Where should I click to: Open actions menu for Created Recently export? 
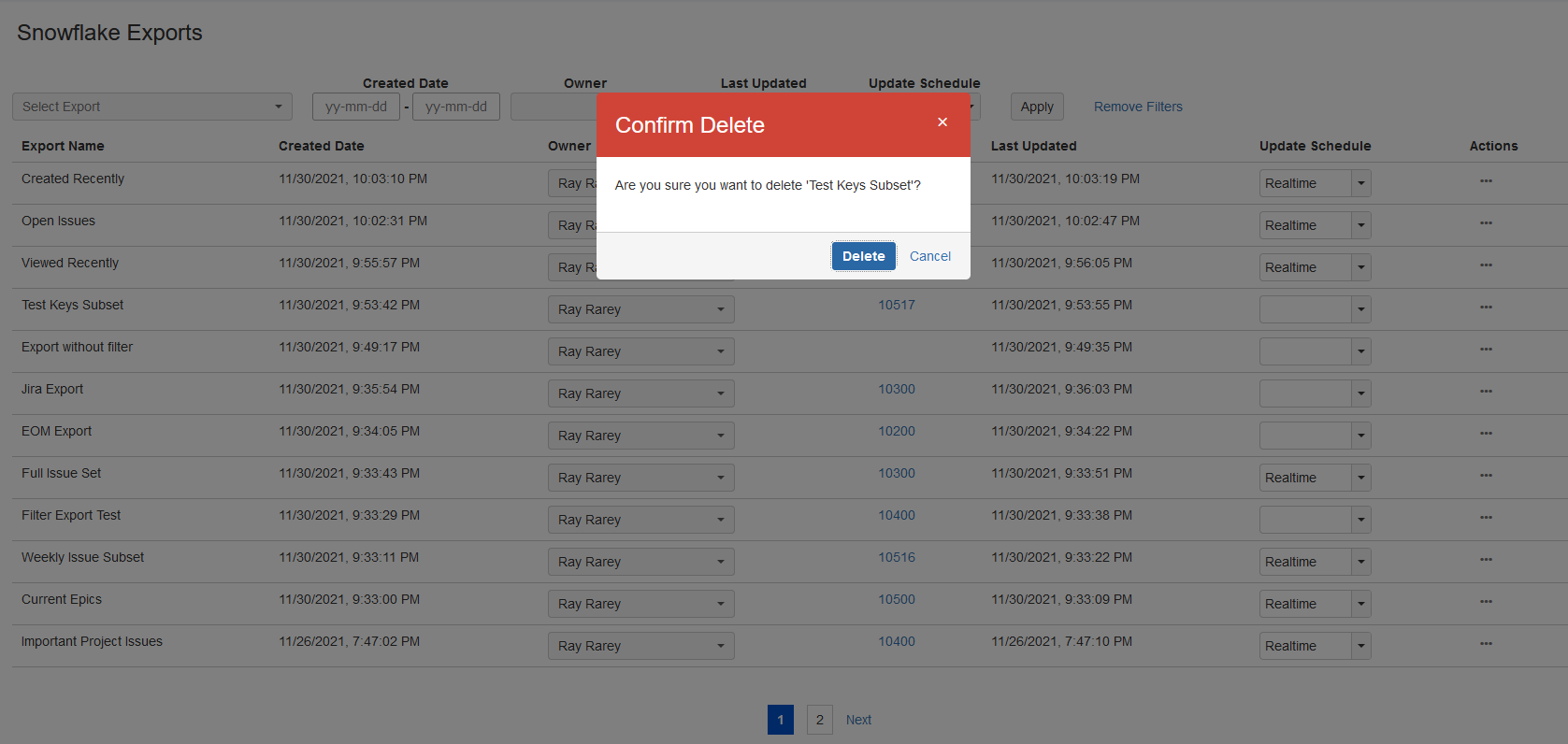1486,181
